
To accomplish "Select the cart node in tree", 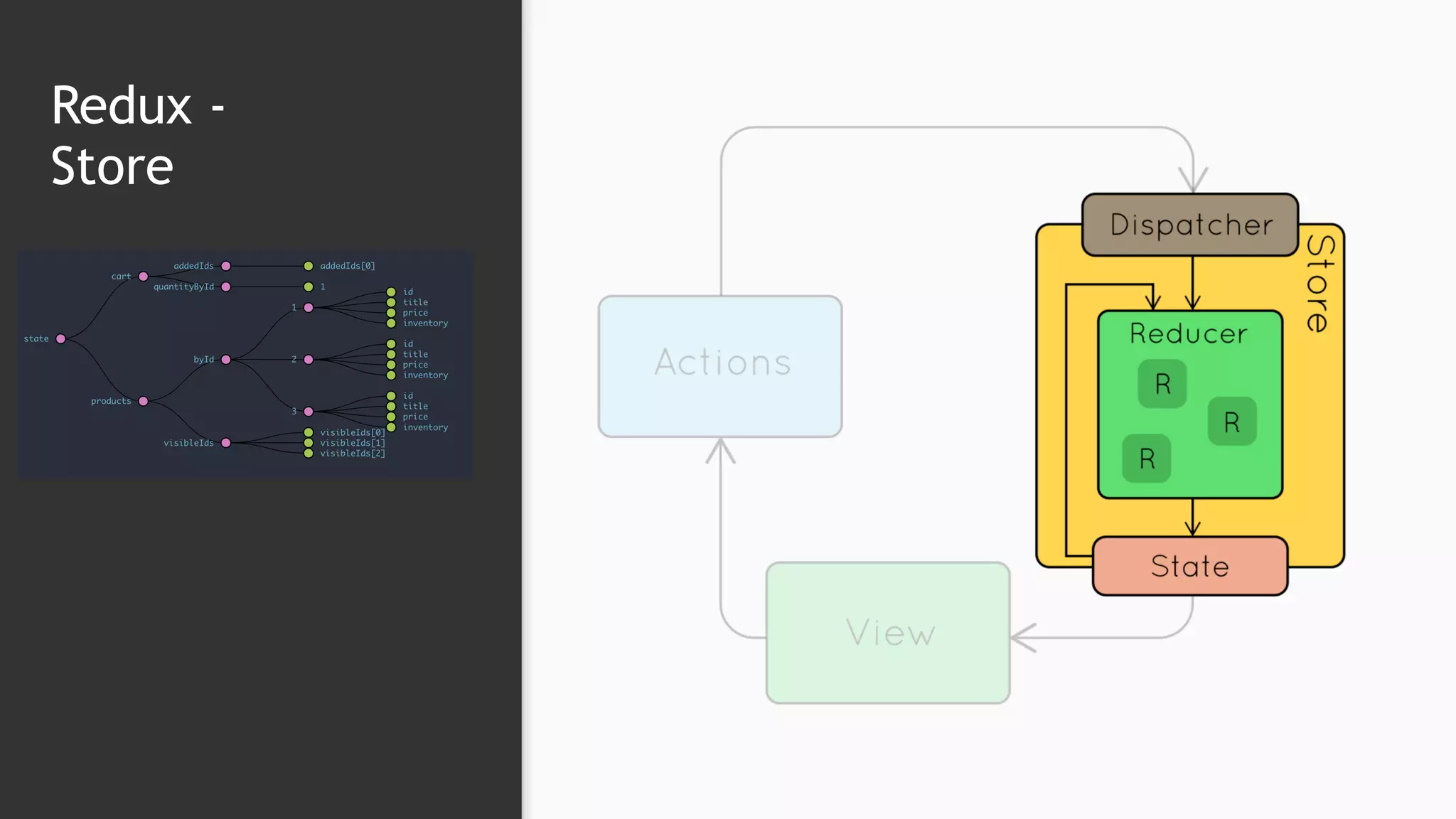I will [144, 277].
